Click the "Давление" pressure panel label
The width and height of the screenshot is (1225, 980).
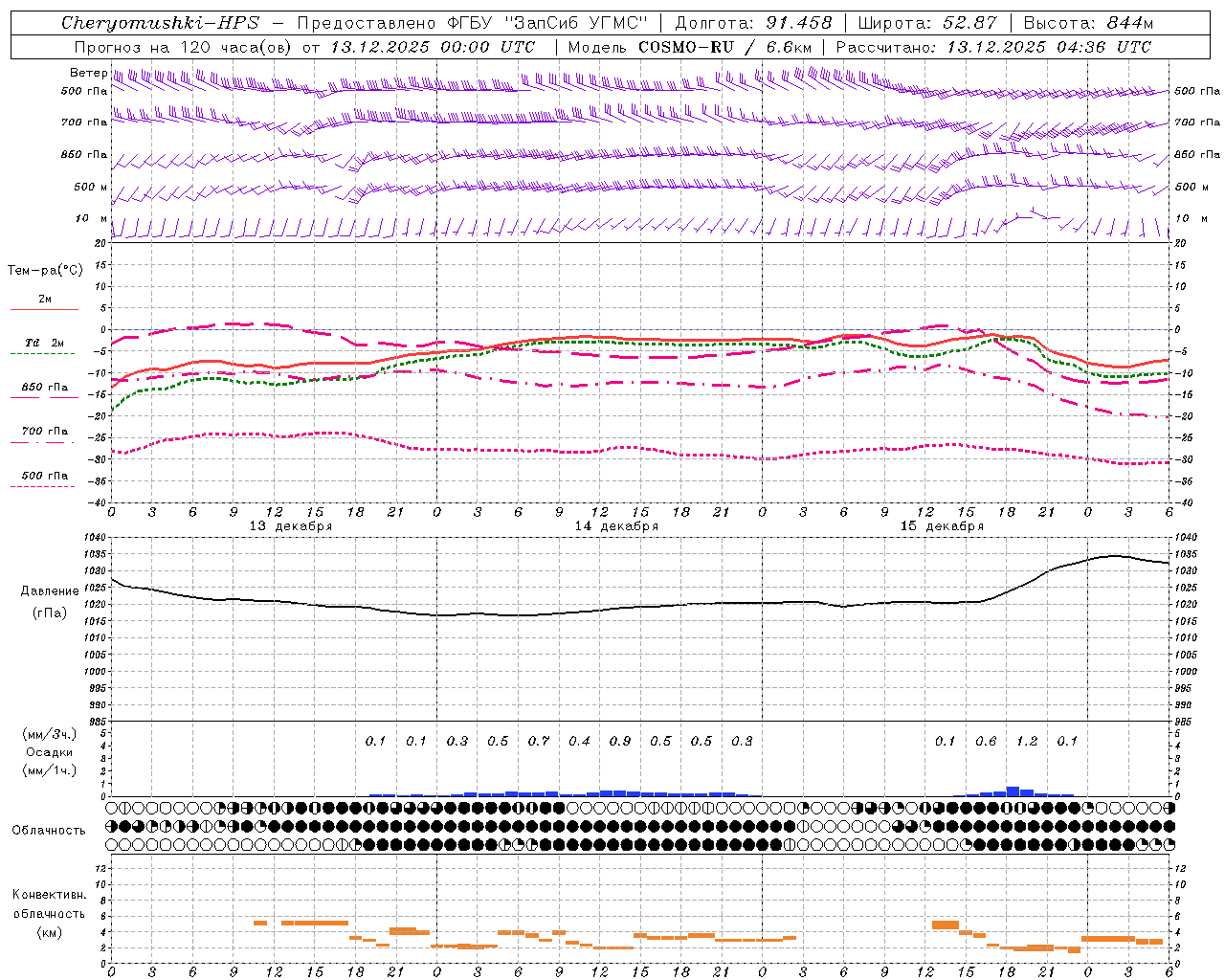(50, 591)
